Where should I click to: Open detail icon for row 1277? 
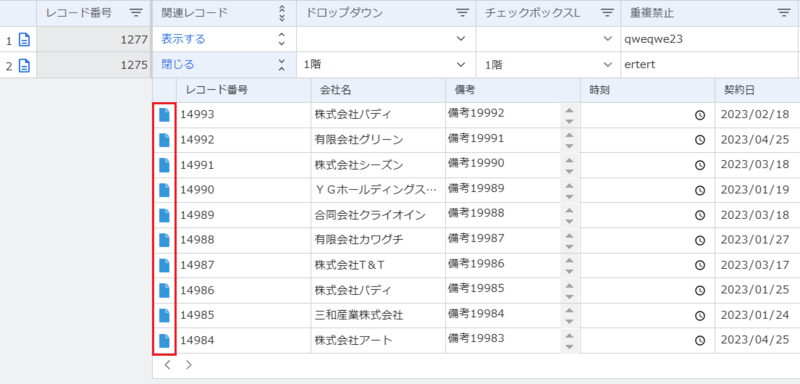(x=24, y=40)
